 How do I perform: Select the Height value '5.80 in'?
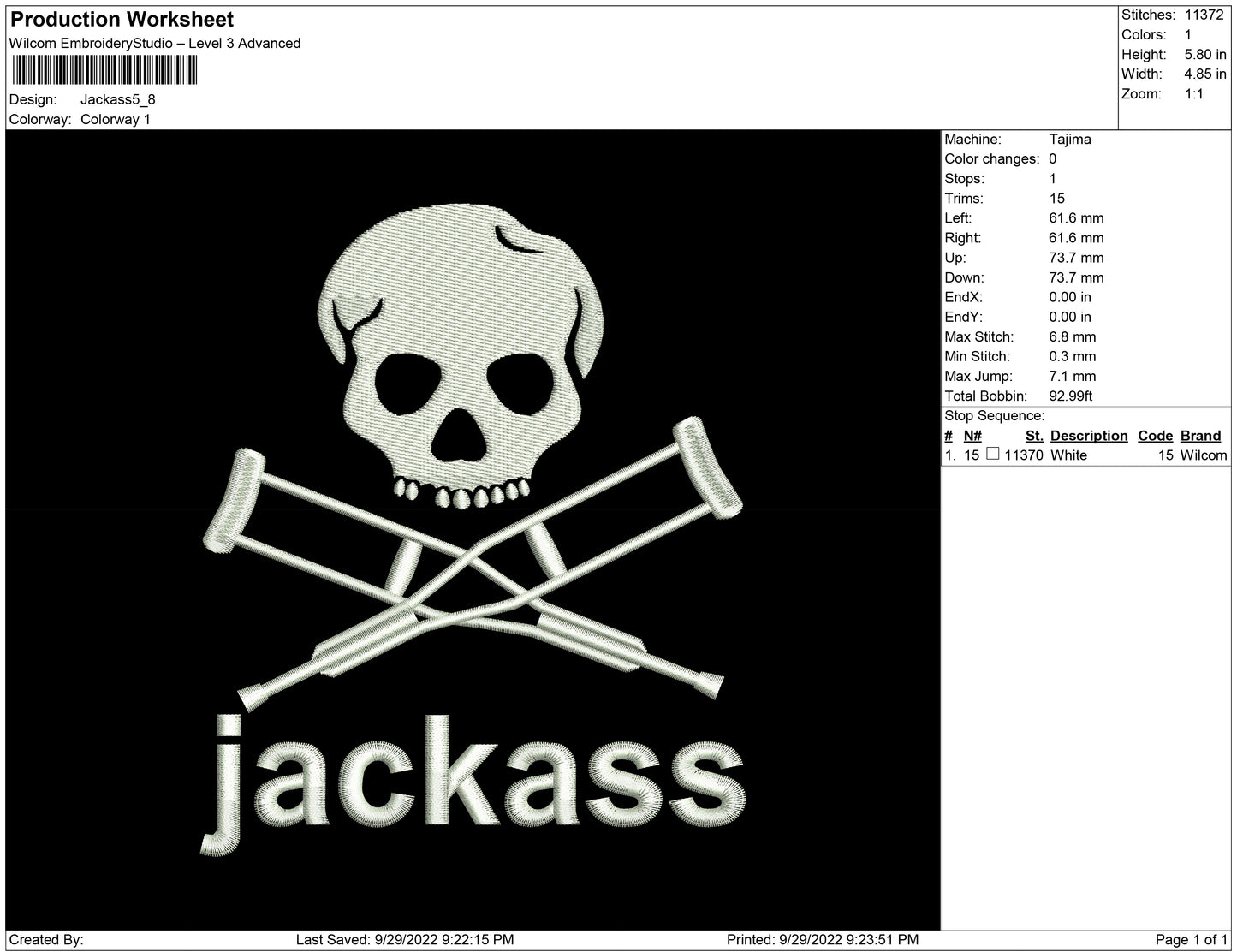point(1205,55)
